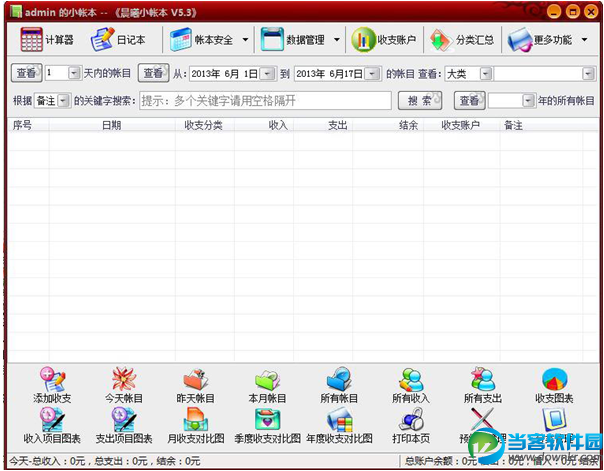The width and height of the screenshot is (604, 471).
Task: Click status text 总账户余额：0元
Action: 441,461
